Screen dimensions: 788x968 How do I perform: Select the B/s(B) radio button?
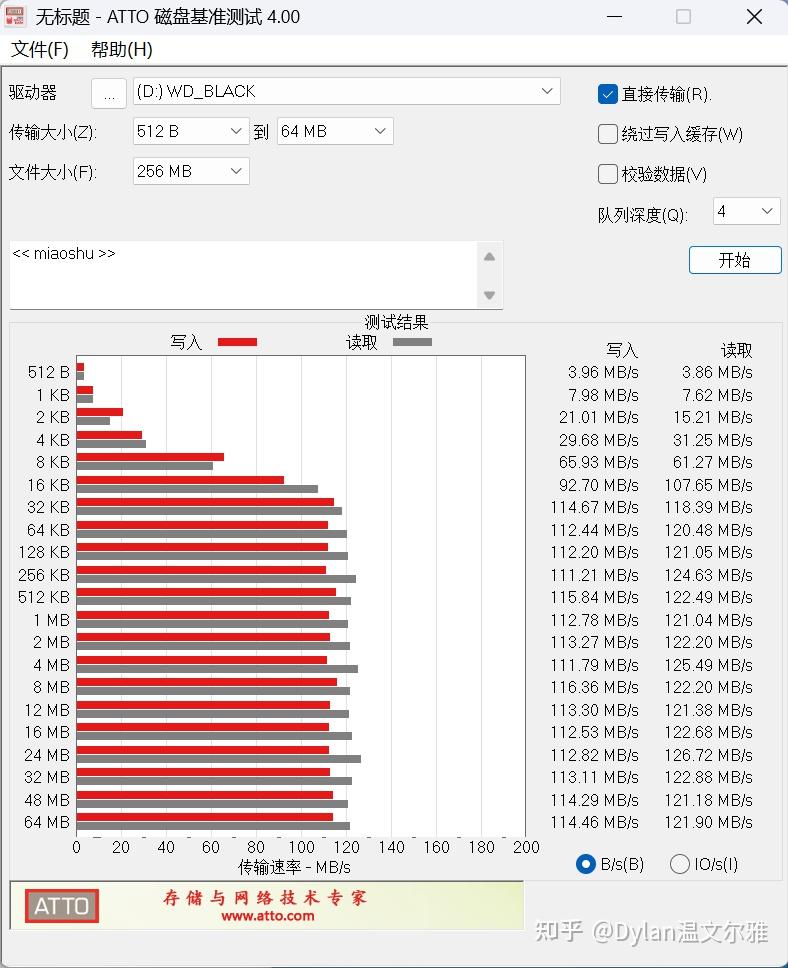point(585,864)
